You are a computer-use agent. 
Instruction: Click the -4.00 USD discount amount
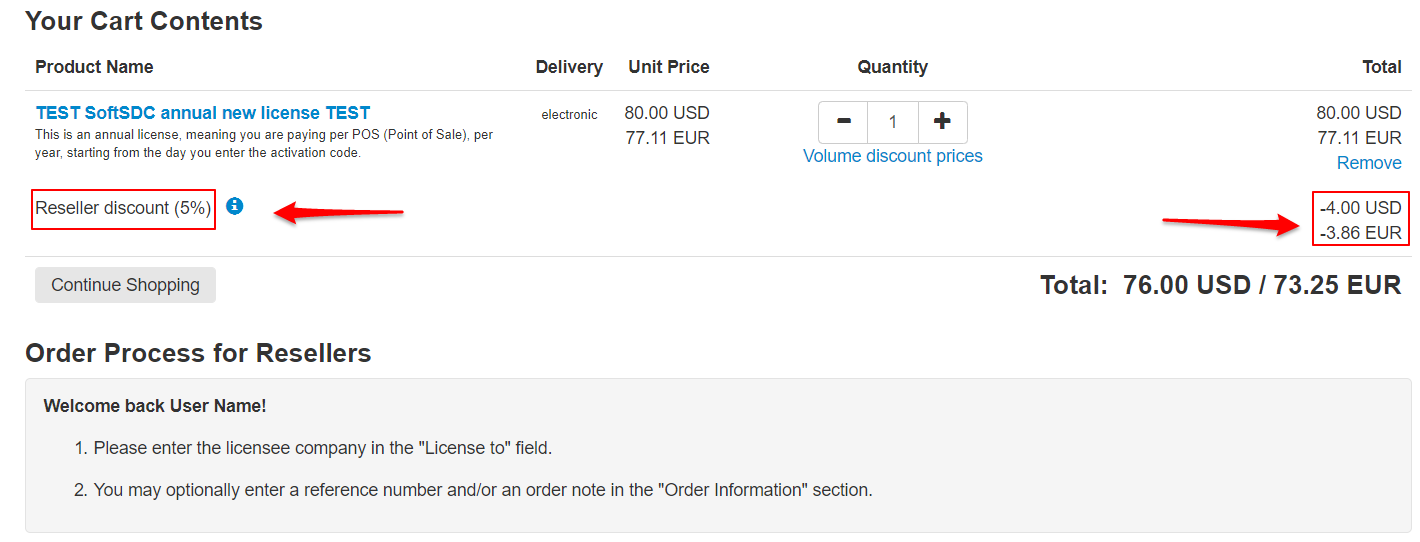click(x=1360, y=208)
